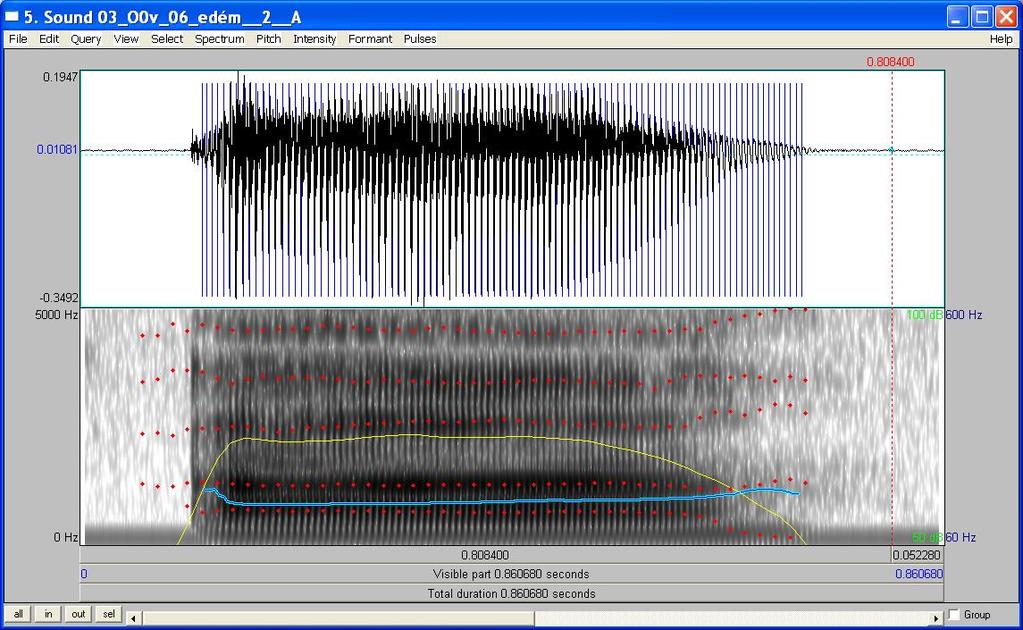Play the 0.052280 segment bar
1023x630 pixels.
tap(917, 555)
